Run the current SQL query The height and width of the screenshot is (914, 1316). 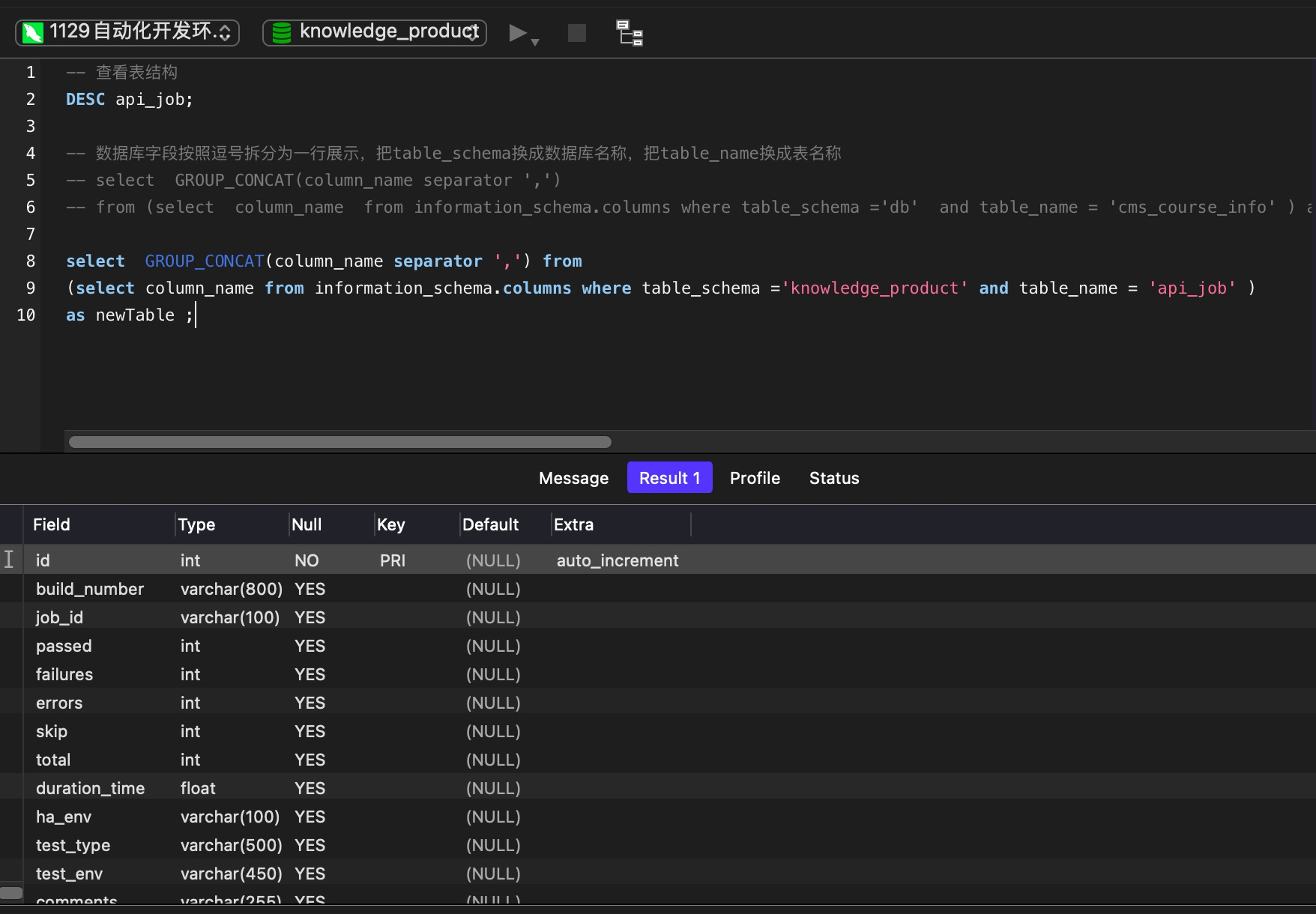[x=517, y=32]
